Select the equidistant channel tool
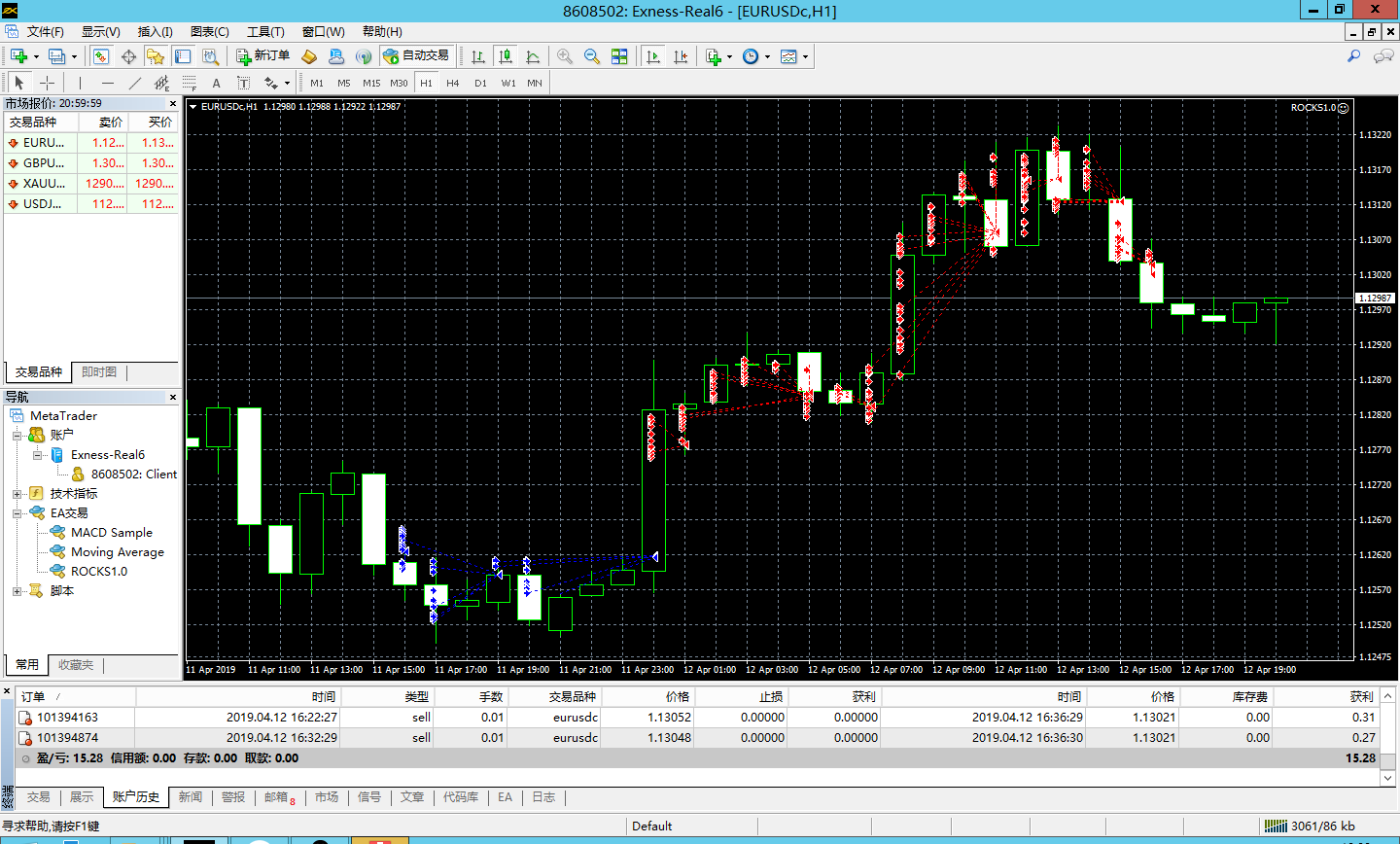Viewport: 1400px width, 844px height. click(161, 83)
